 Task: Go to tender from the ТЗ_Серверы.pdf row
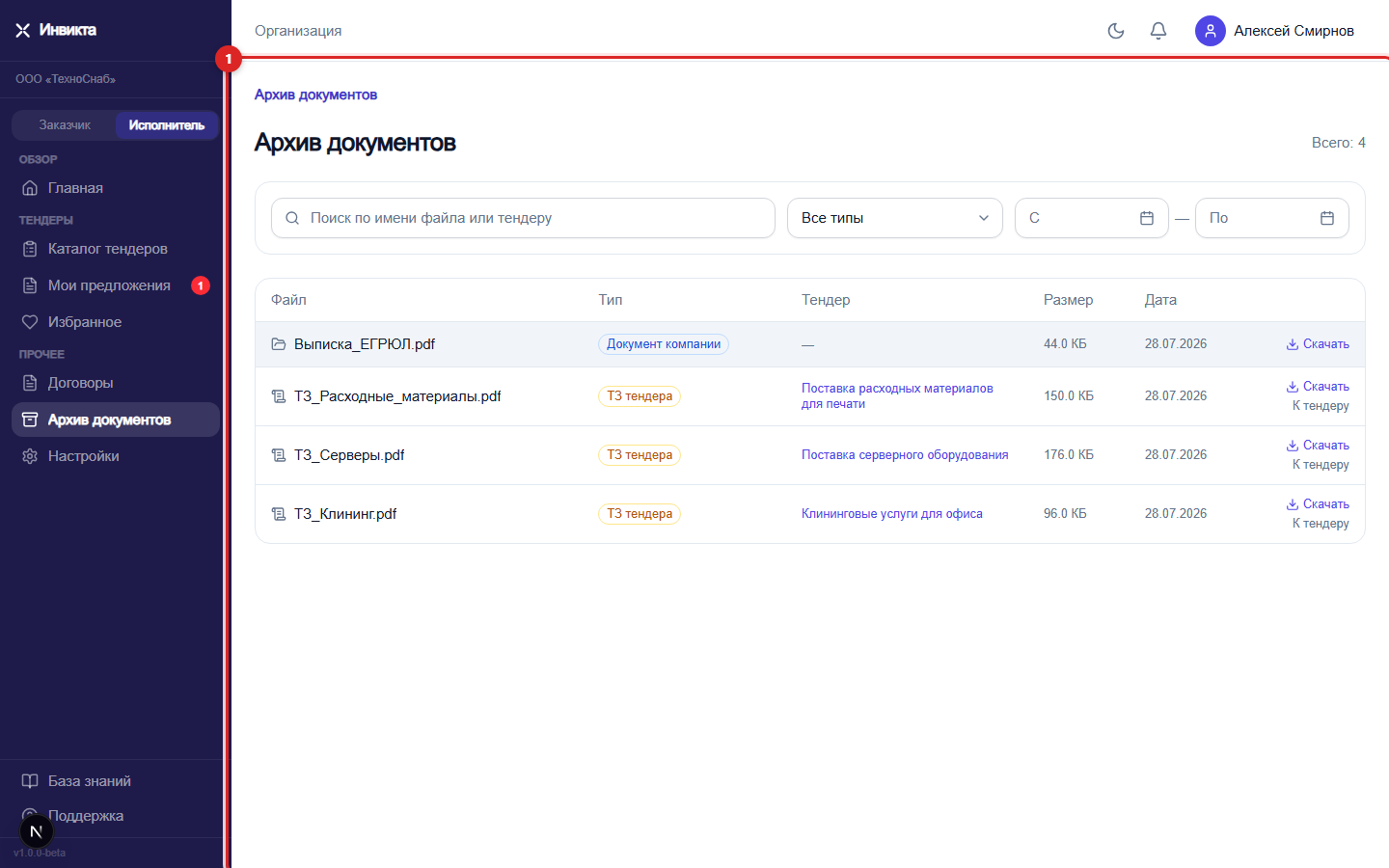[x=1321, y=465]
